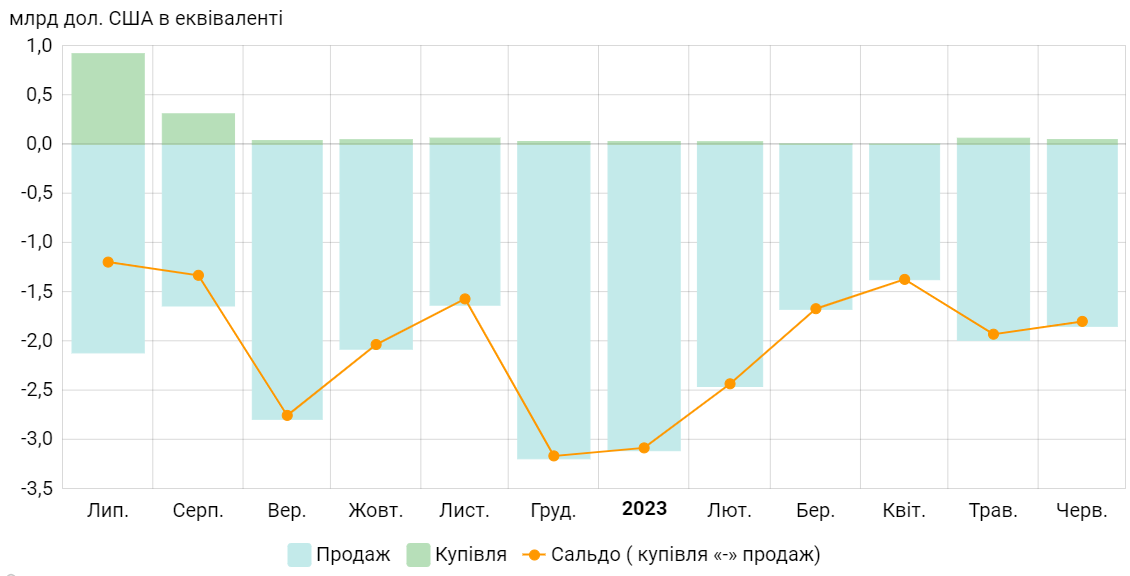Click the green purchase bar for Серп.
This screenshot has width=1130, height=576.
pos(198,128)
